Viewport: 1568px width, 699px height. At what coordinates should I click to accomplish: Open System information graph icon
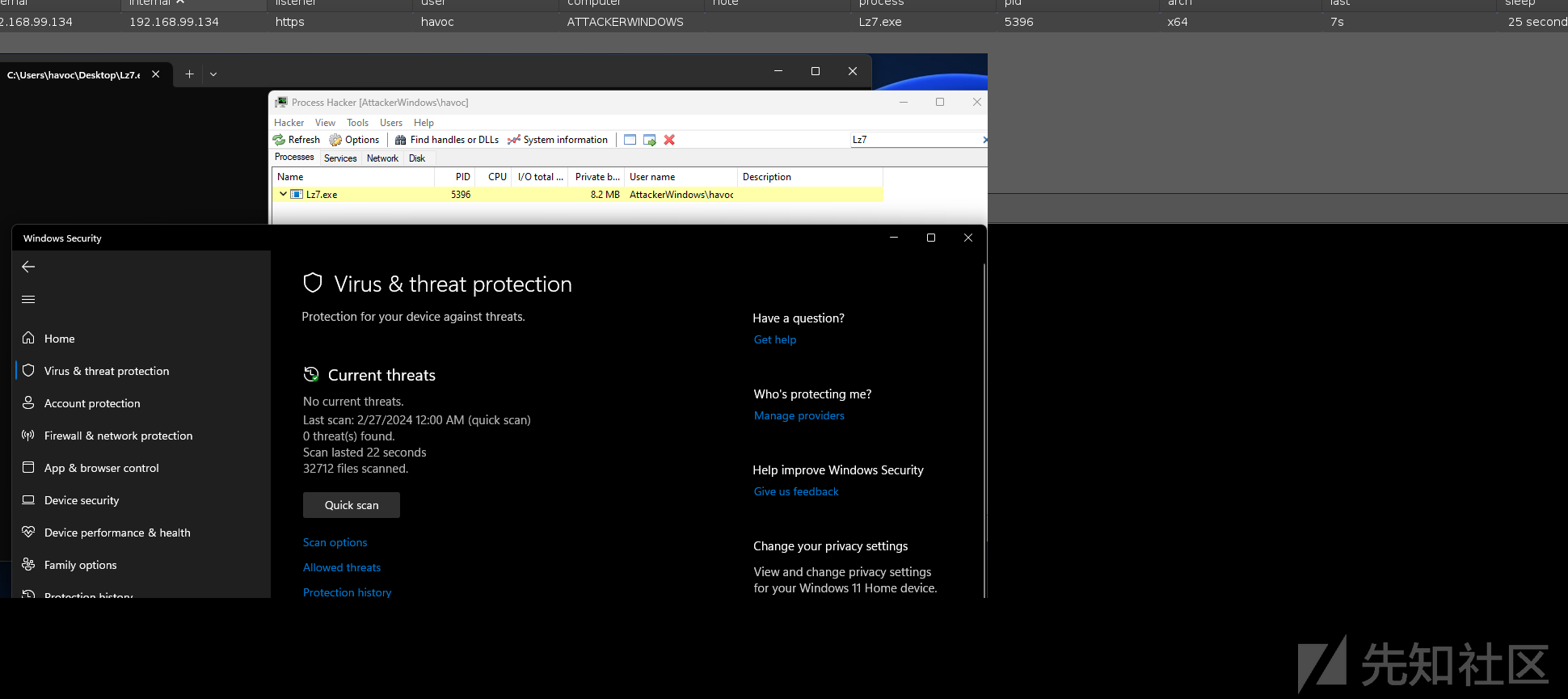[514, 140]
